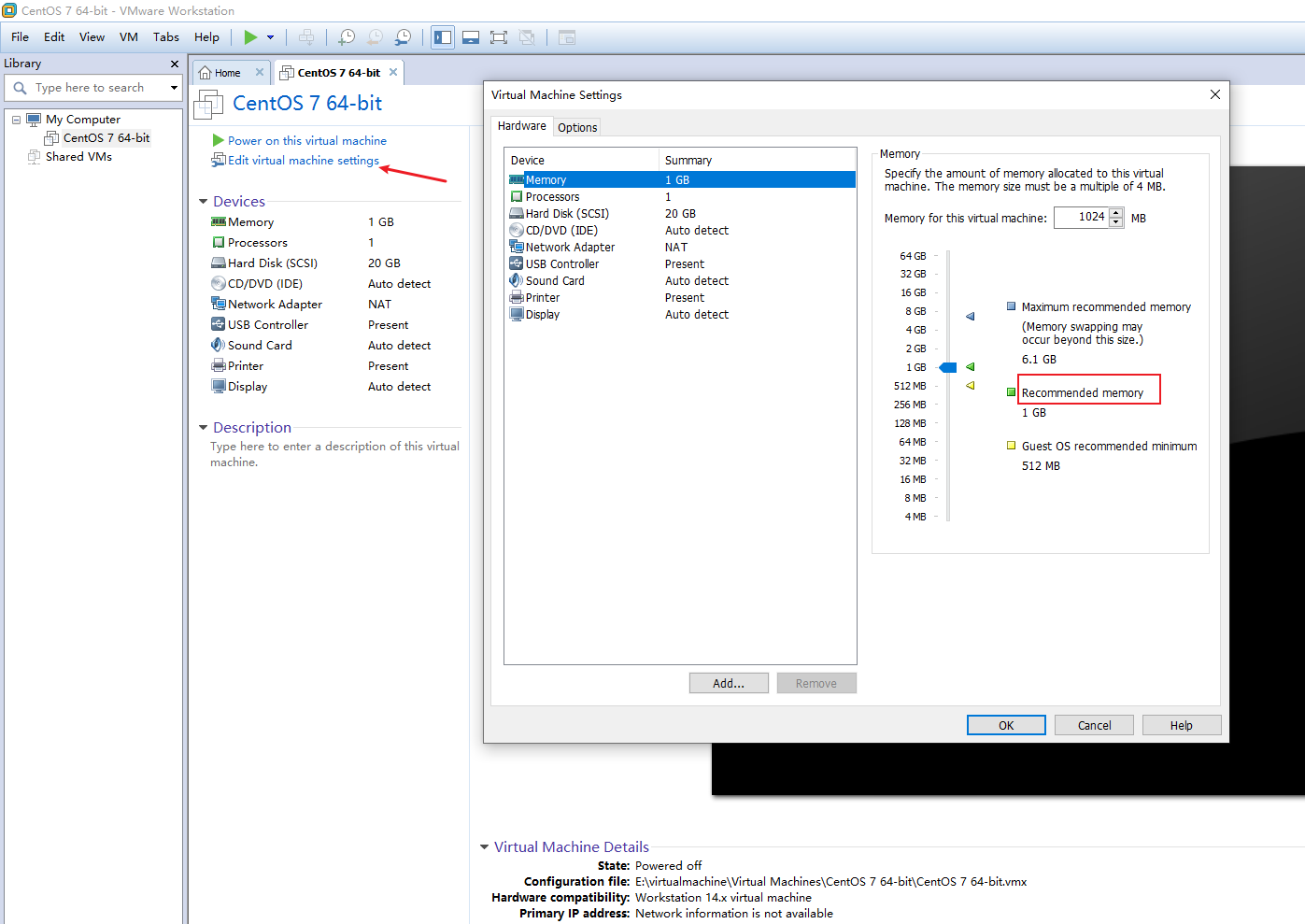Click the console view toolbar icon
The height and width of the screenshot is (924, 1305).
click(x=567, y=37)
